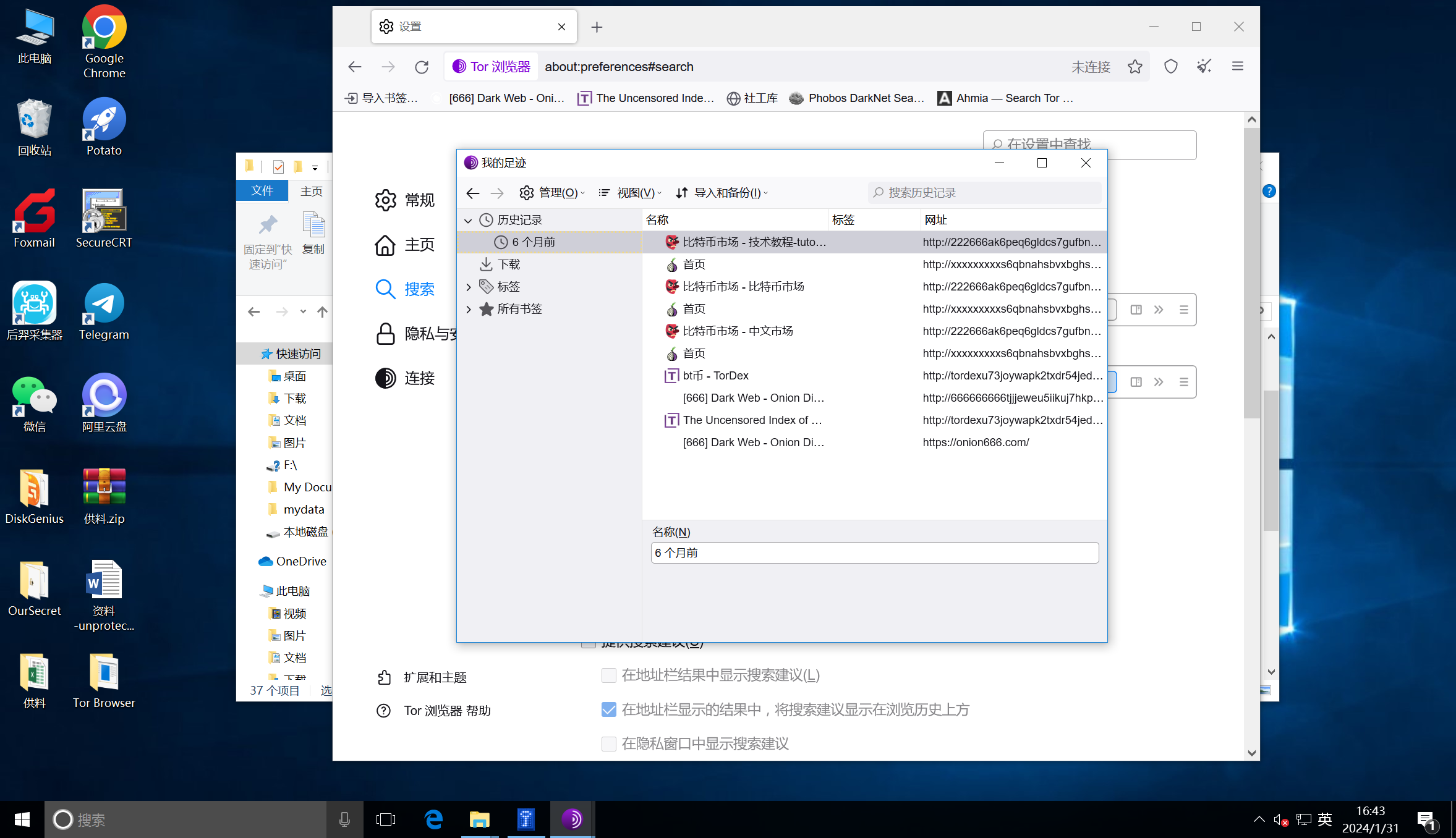The width and height of the screenshot is (1456, 838).
Task: Open 搜索 settings category
Action: click(404, 289)
